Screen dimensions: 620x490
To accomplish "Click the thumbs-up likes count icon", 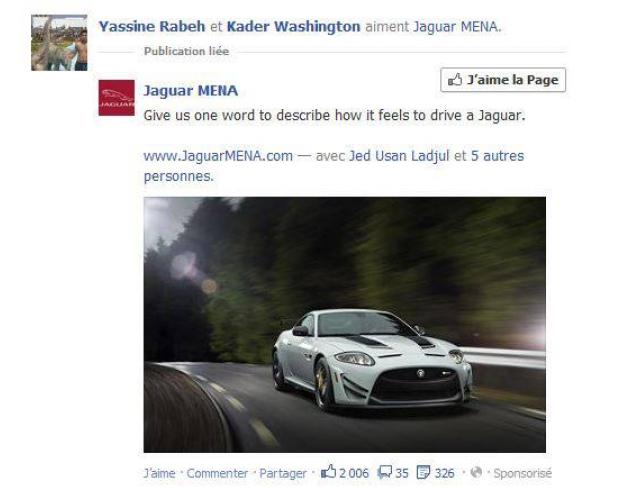I will click(328, 472).
